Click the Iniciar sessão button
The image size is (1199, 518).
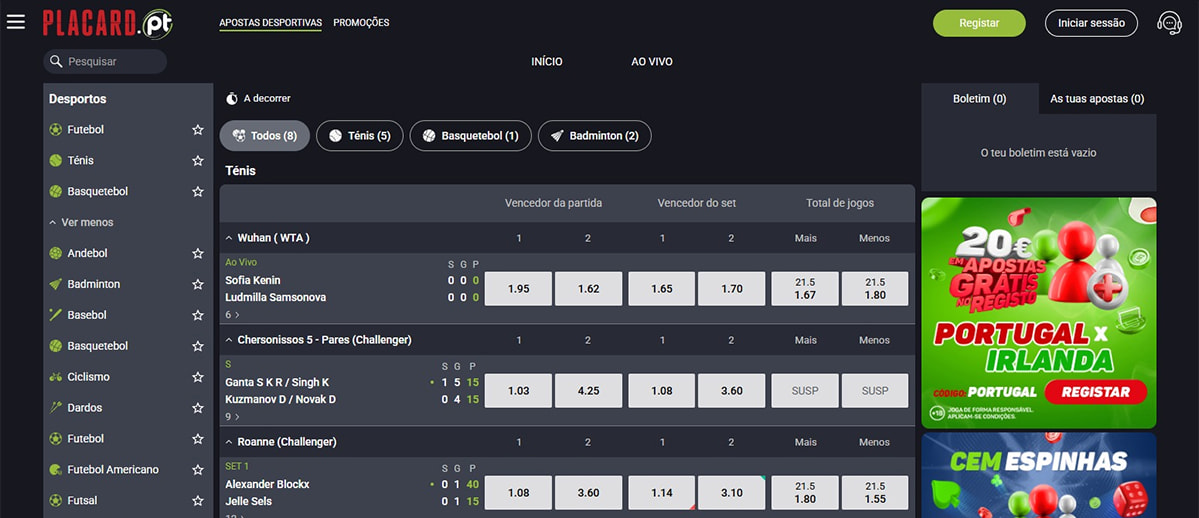(x=1091, y=23)
